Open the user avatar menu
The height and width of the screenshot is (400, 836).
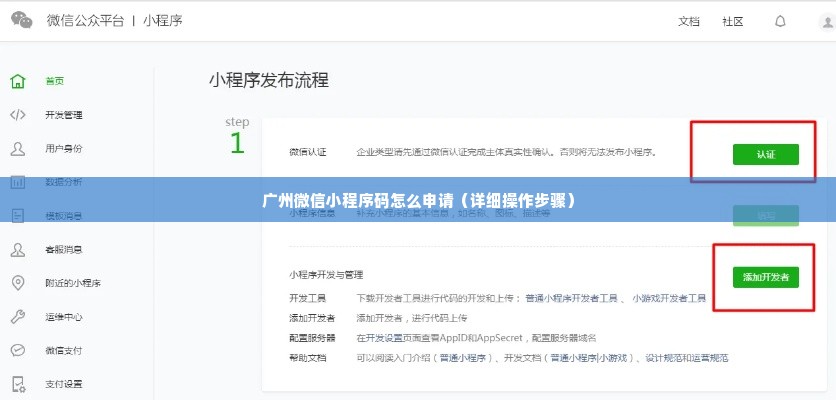pyautogui.click(x=827, y=22)
